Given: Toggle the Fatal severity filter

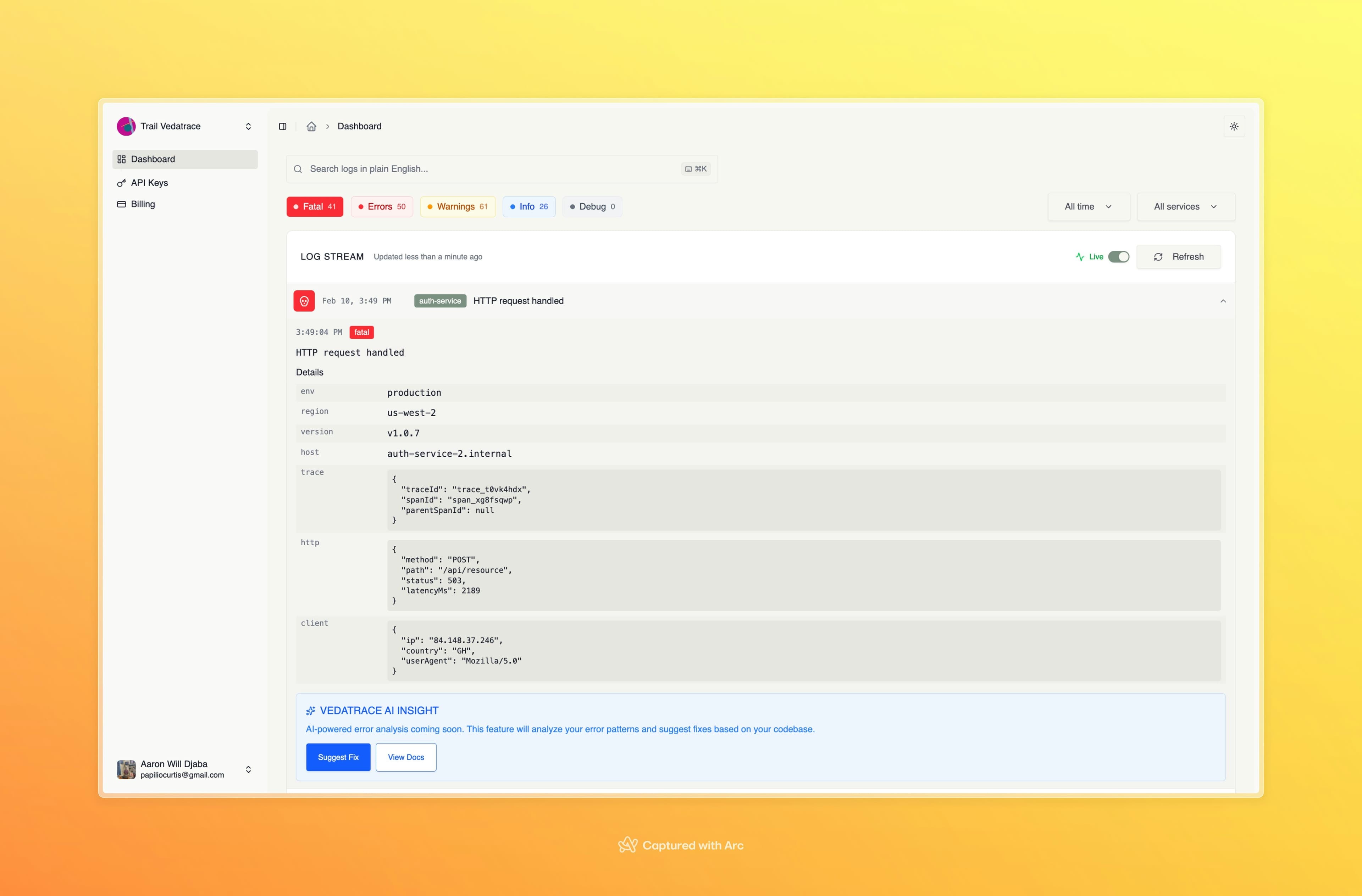Looking at the screenshot, I should point(314,207).
